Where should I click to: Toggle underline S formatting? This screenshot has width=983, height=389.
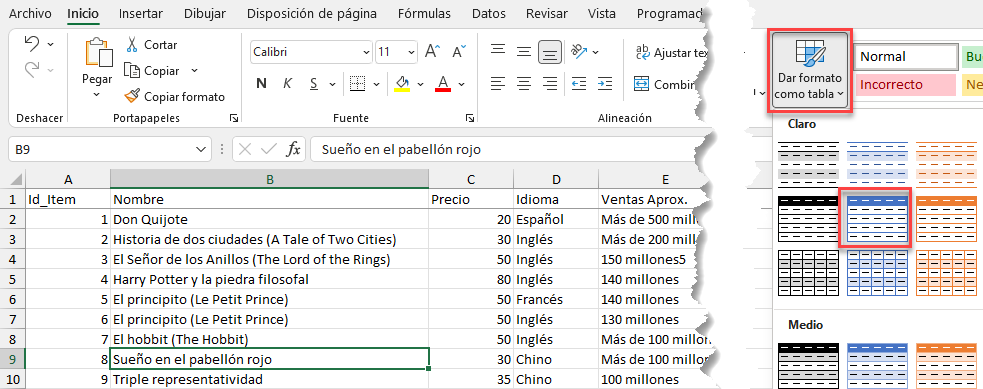click(x=313, y=84)
